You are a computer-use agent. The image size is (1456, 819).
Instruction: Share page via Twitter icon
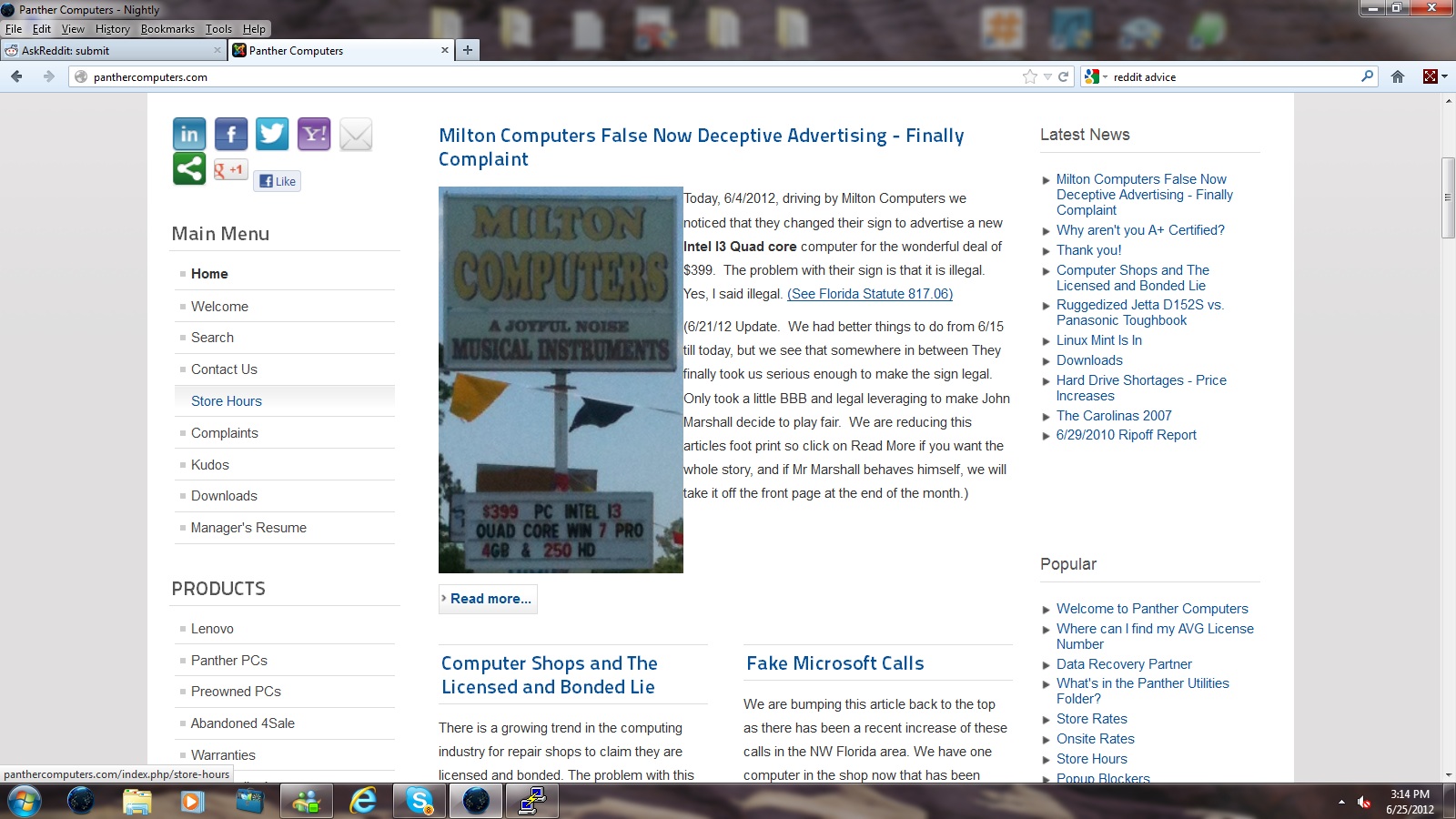[272, 135]
